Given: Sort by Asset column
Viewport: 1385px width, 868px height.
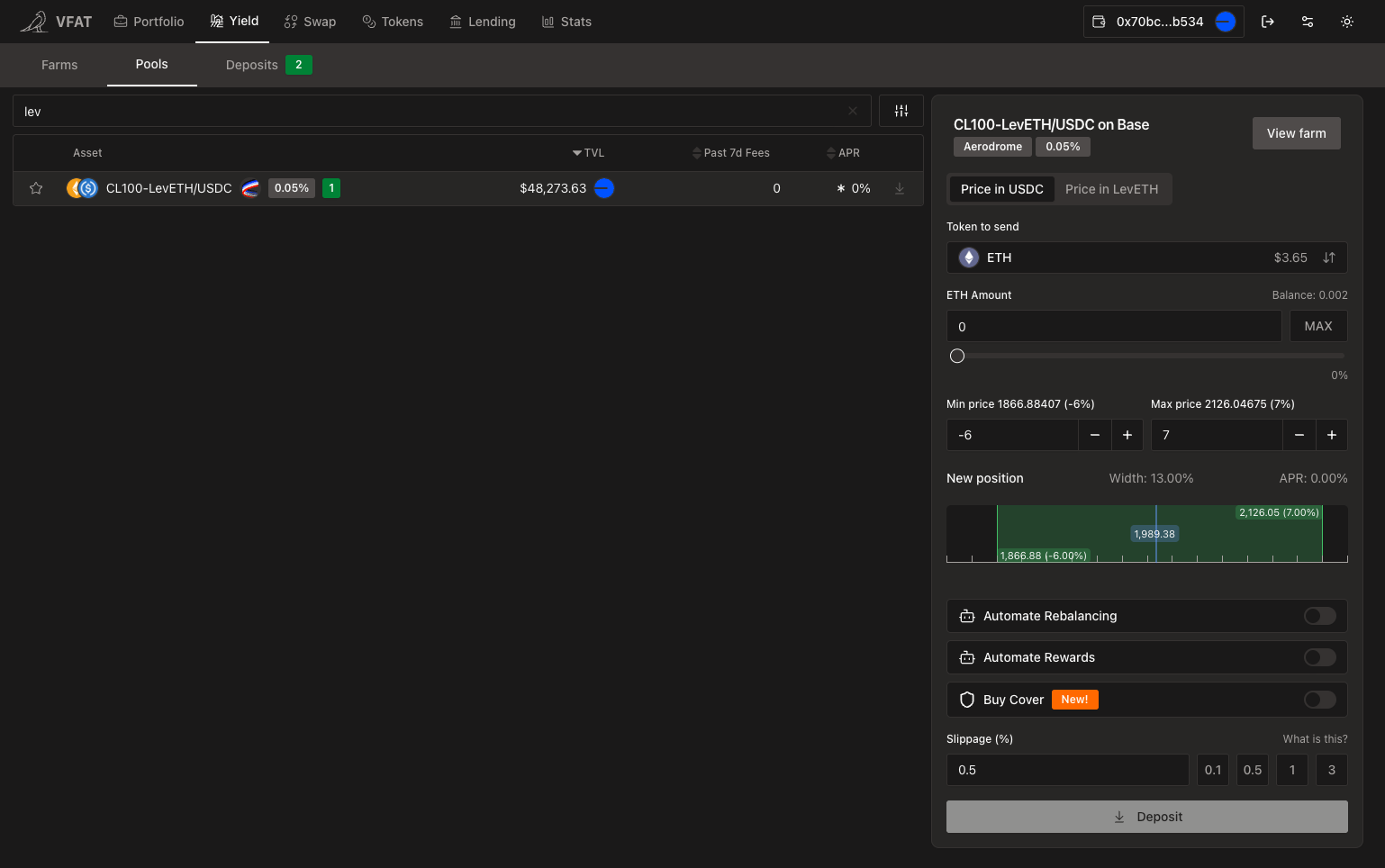Looking at the screenshot, I should point(87,153).
